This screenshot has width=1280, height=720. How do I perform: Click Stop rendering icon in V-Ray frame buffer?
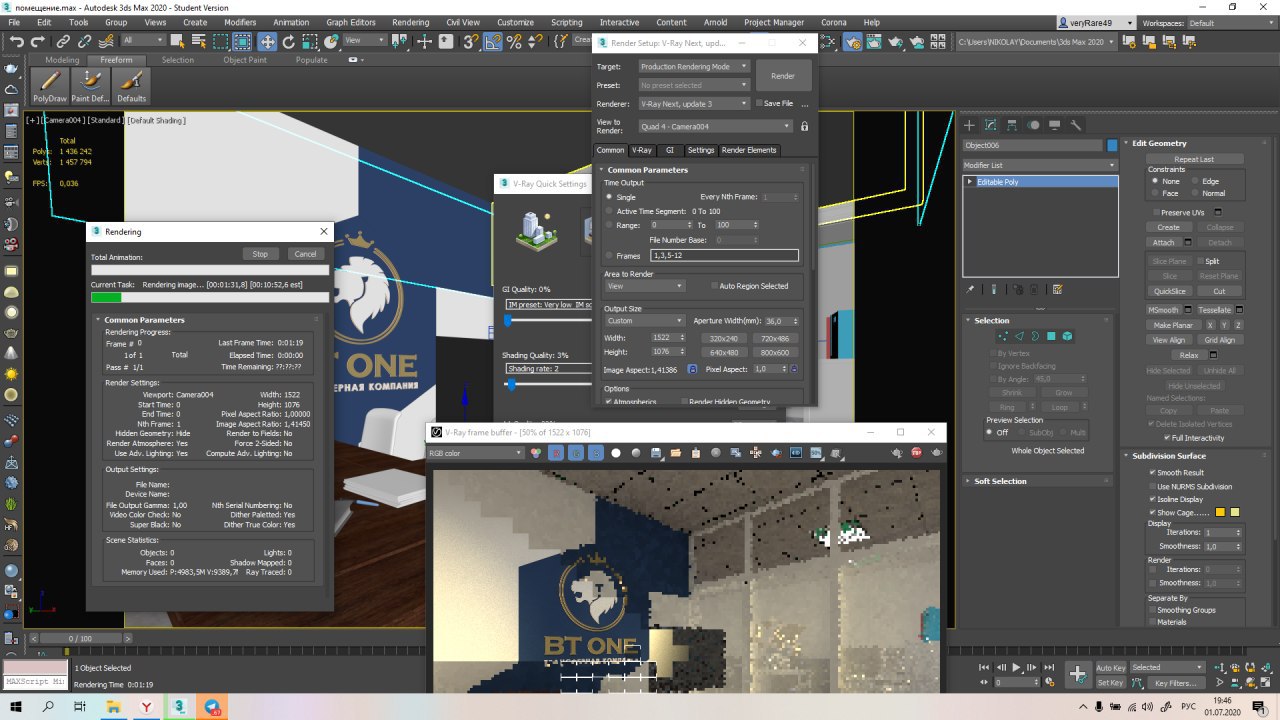pos(917,453)
